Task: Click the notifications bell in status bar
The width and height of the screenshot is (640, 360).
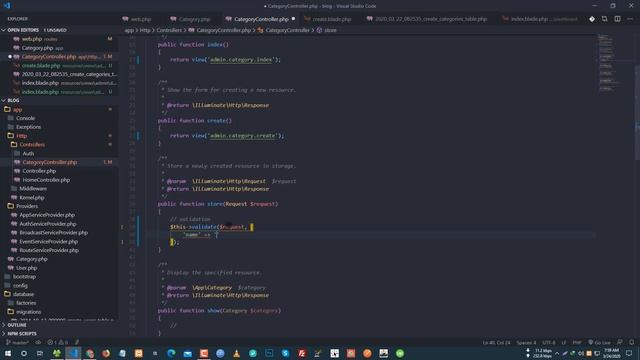Action: pos(631,342)
